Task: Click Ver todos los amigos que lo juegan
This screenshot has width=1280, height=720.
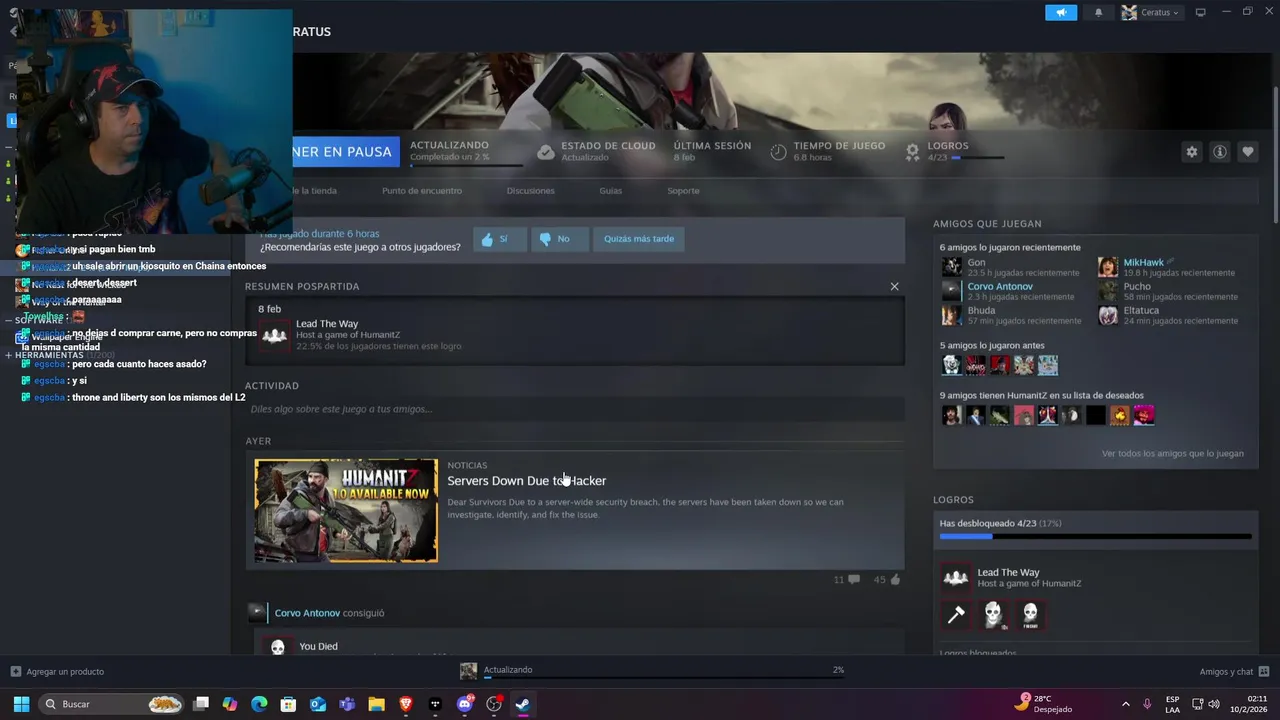Action: coord(1172,454)
